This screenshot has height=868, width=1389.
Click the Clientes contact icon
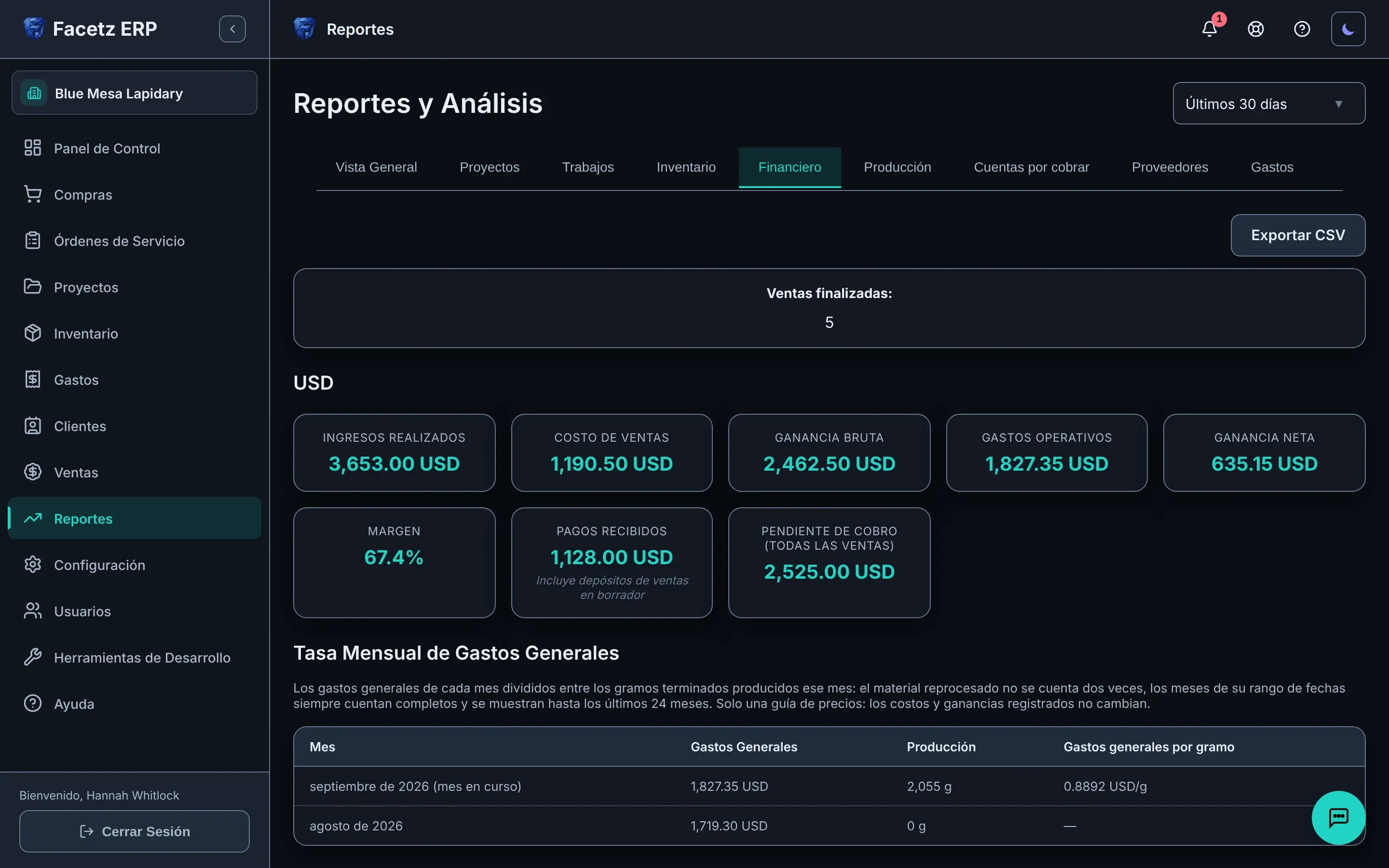click(33, 426)
